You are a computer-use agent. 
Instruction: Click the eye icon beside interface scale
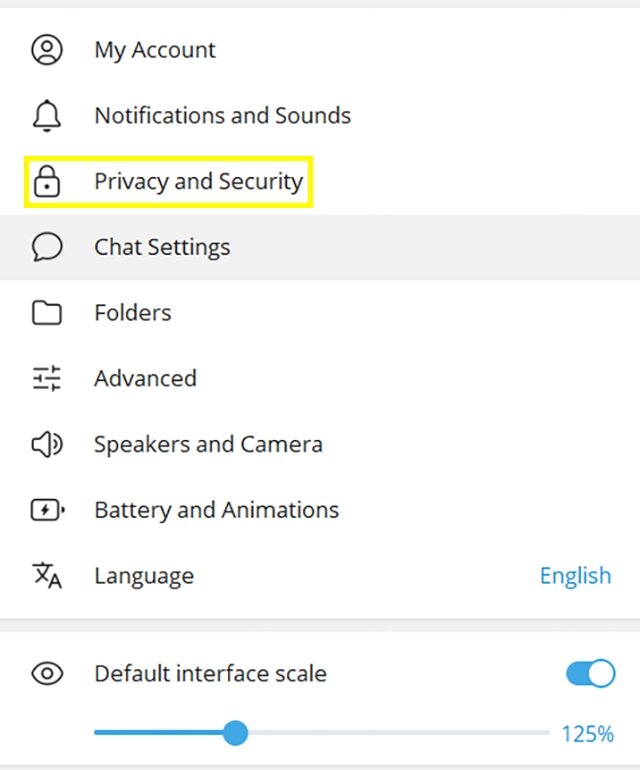pyautogui.click(x=47, y=674)
